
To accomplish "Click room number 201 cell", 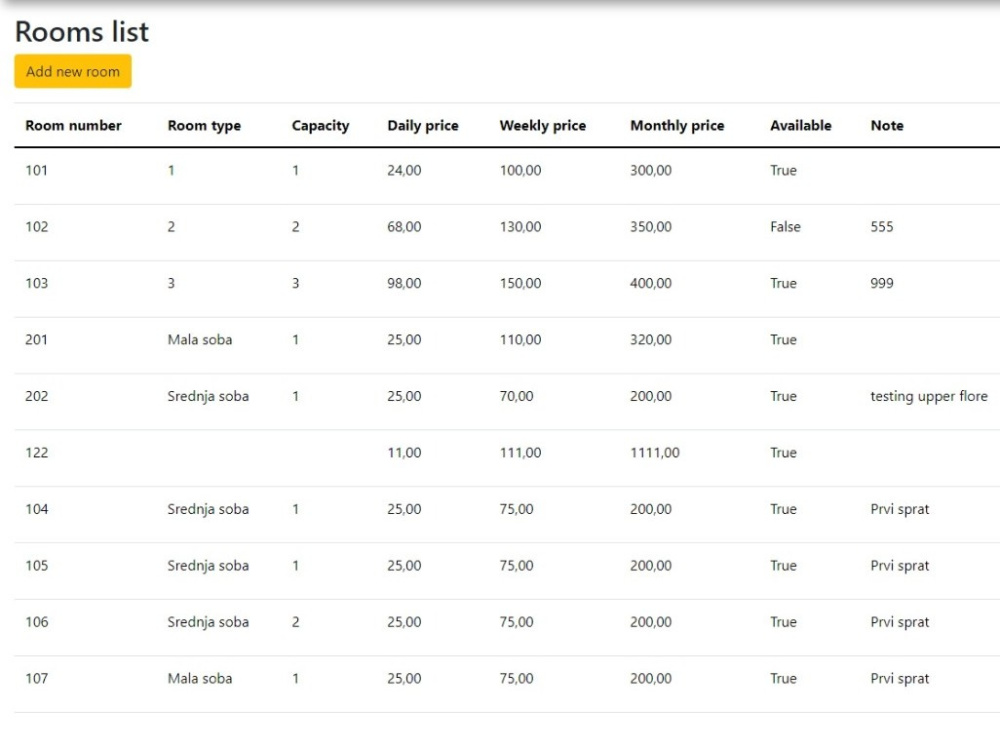I will (36, 339).
